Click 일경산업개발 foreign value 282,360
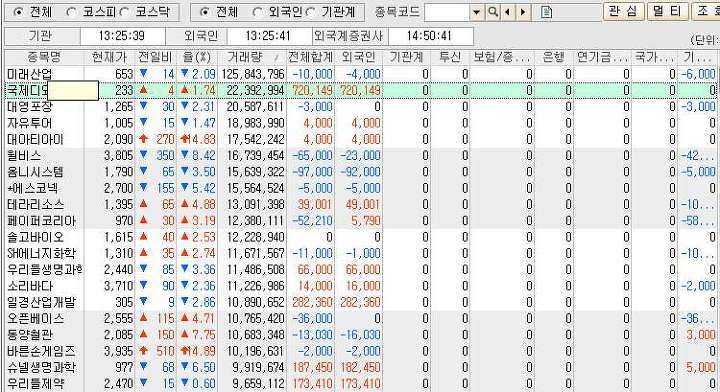This screenshot has height=392, width=720. point(360,302)
